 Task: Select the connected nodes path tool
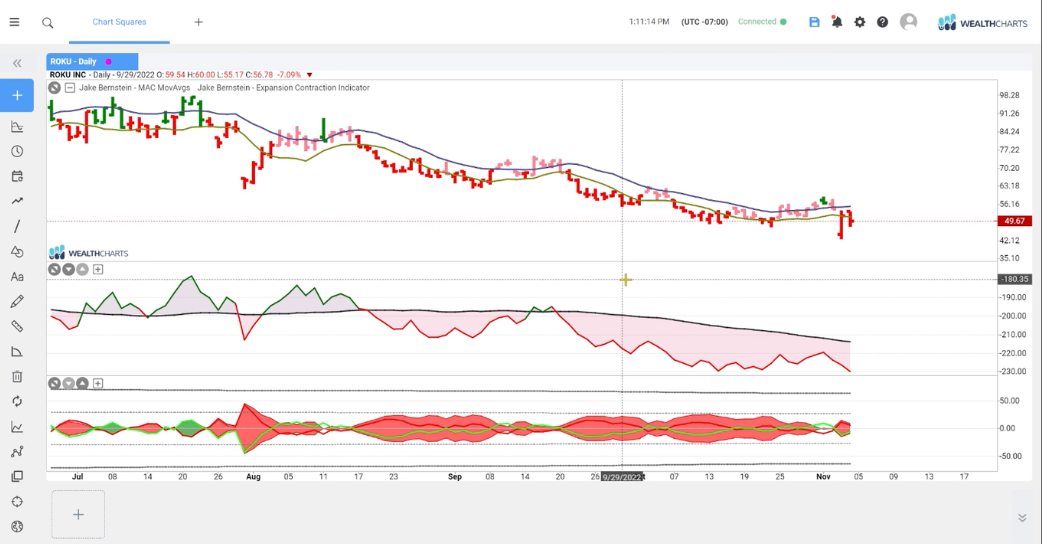(17, 452)
